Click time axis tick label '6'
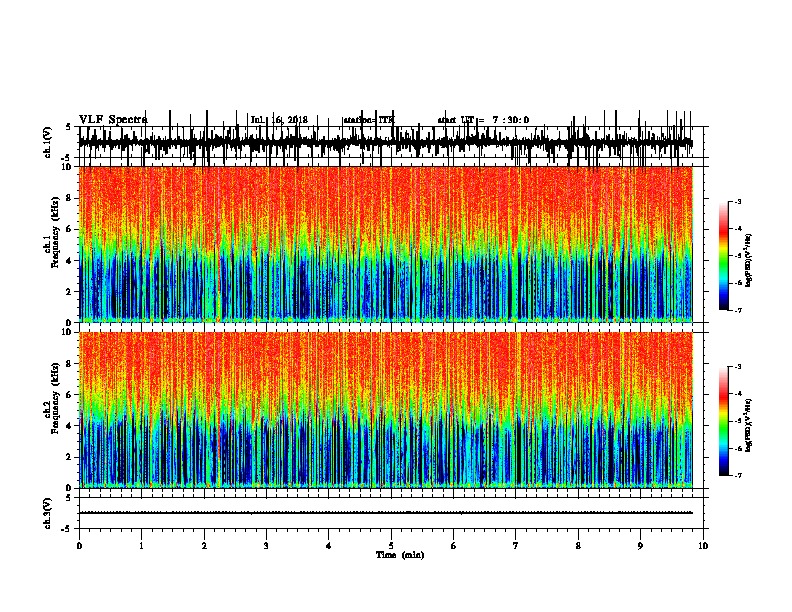This screenshot has width=792, height=612. [x=453, y=546]
